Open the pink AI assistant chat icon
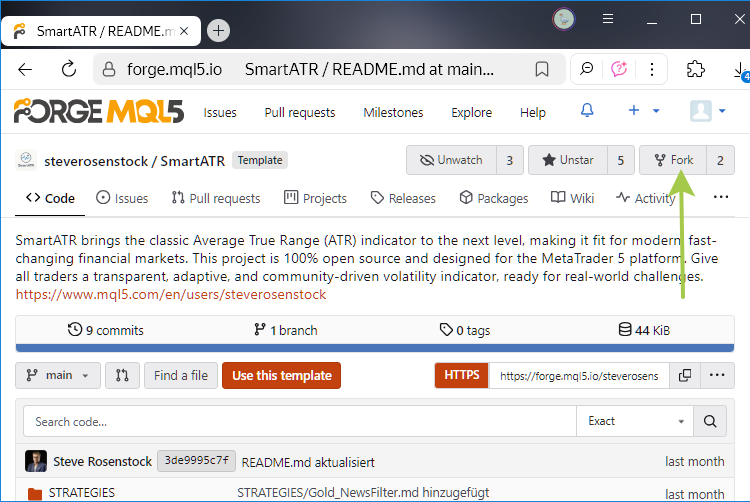This screenshot has width=750, height=502. pyautogui.click(x=619, y=69)
